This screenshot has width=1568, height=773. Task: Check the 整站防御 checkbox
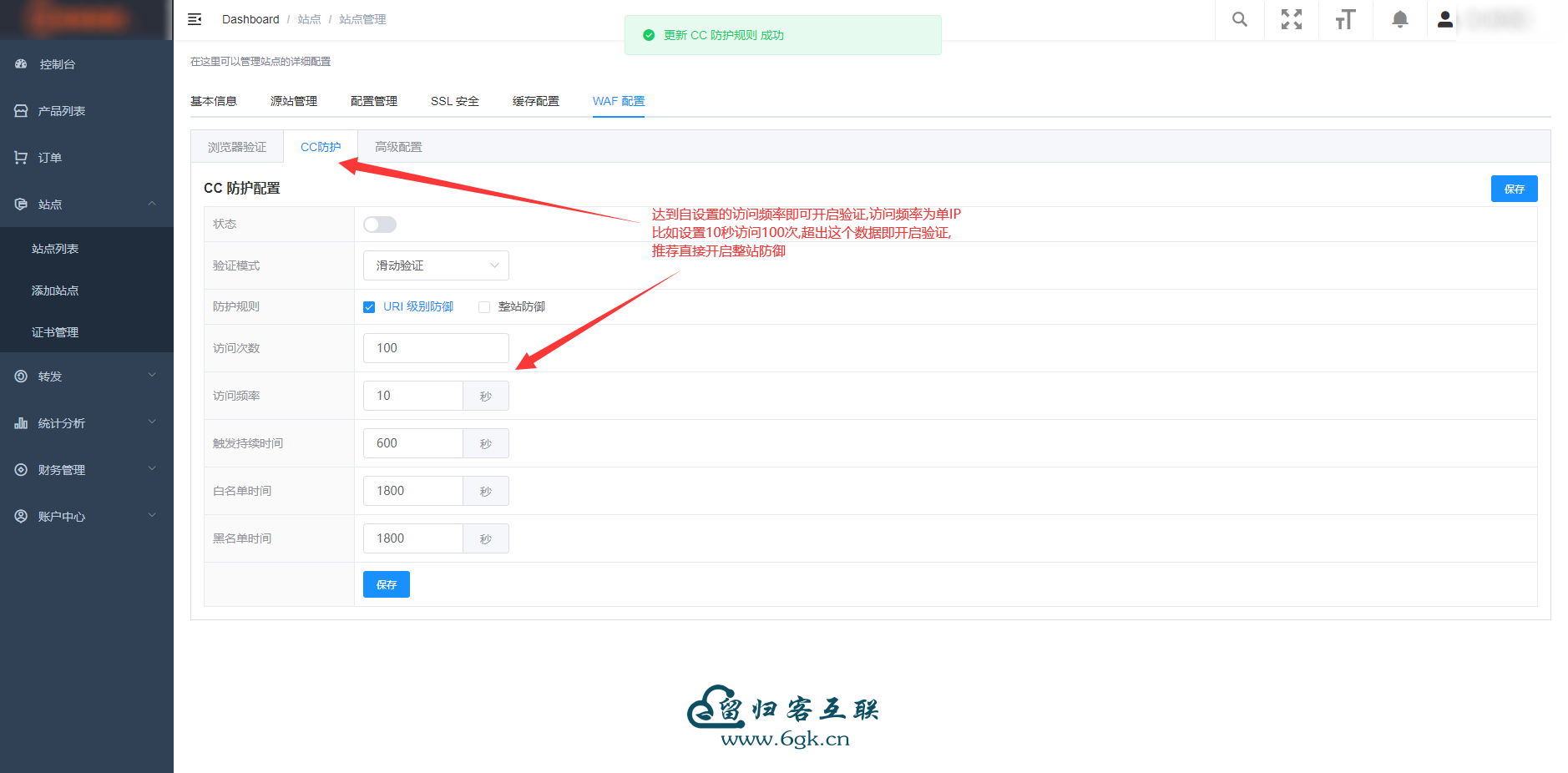[484, 307]
